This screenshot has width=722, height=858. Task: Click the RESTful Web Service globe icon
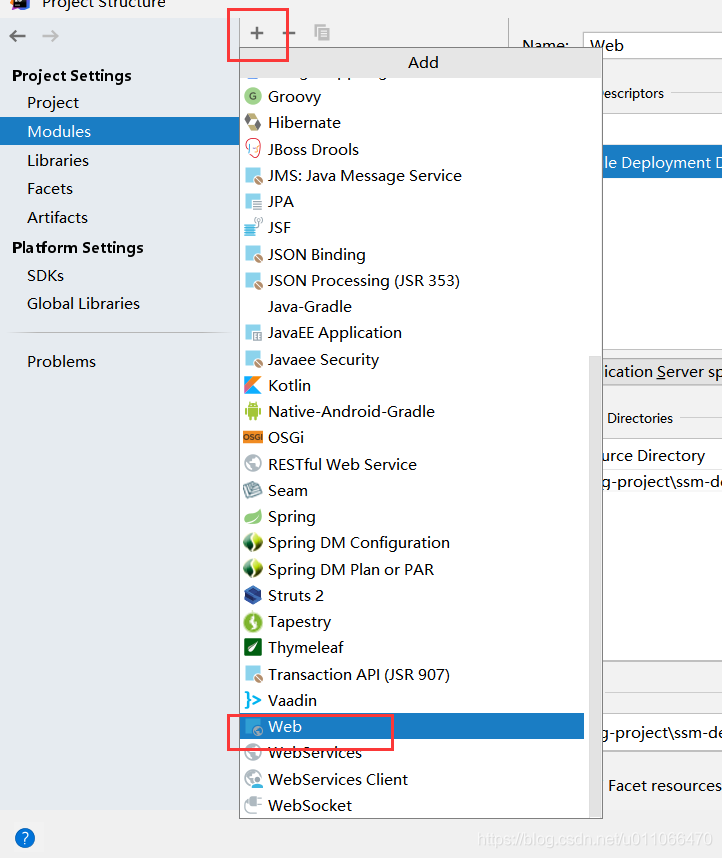253,463
